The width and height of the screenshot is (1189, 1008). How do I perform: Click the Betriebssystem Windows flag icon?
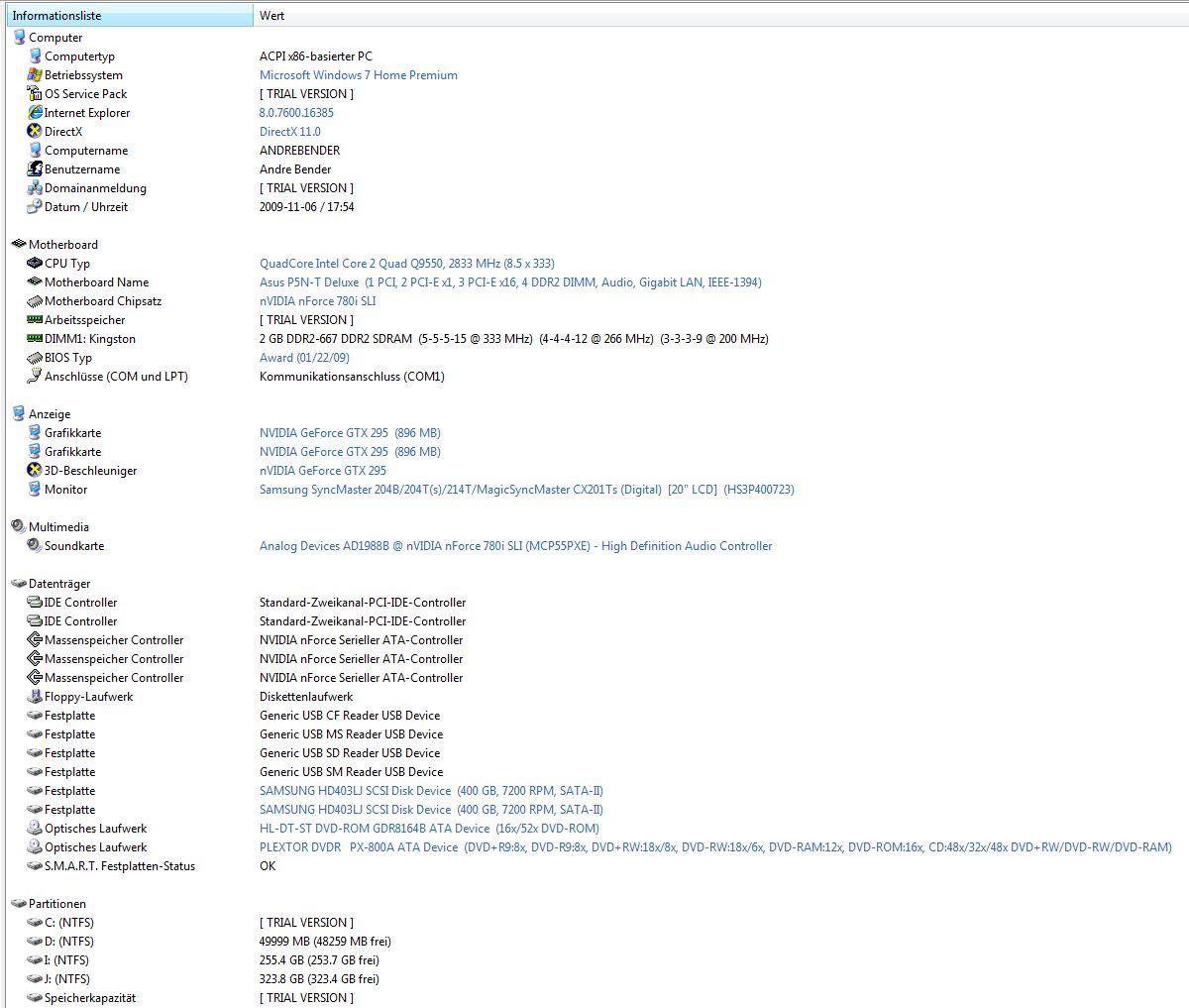35,75
